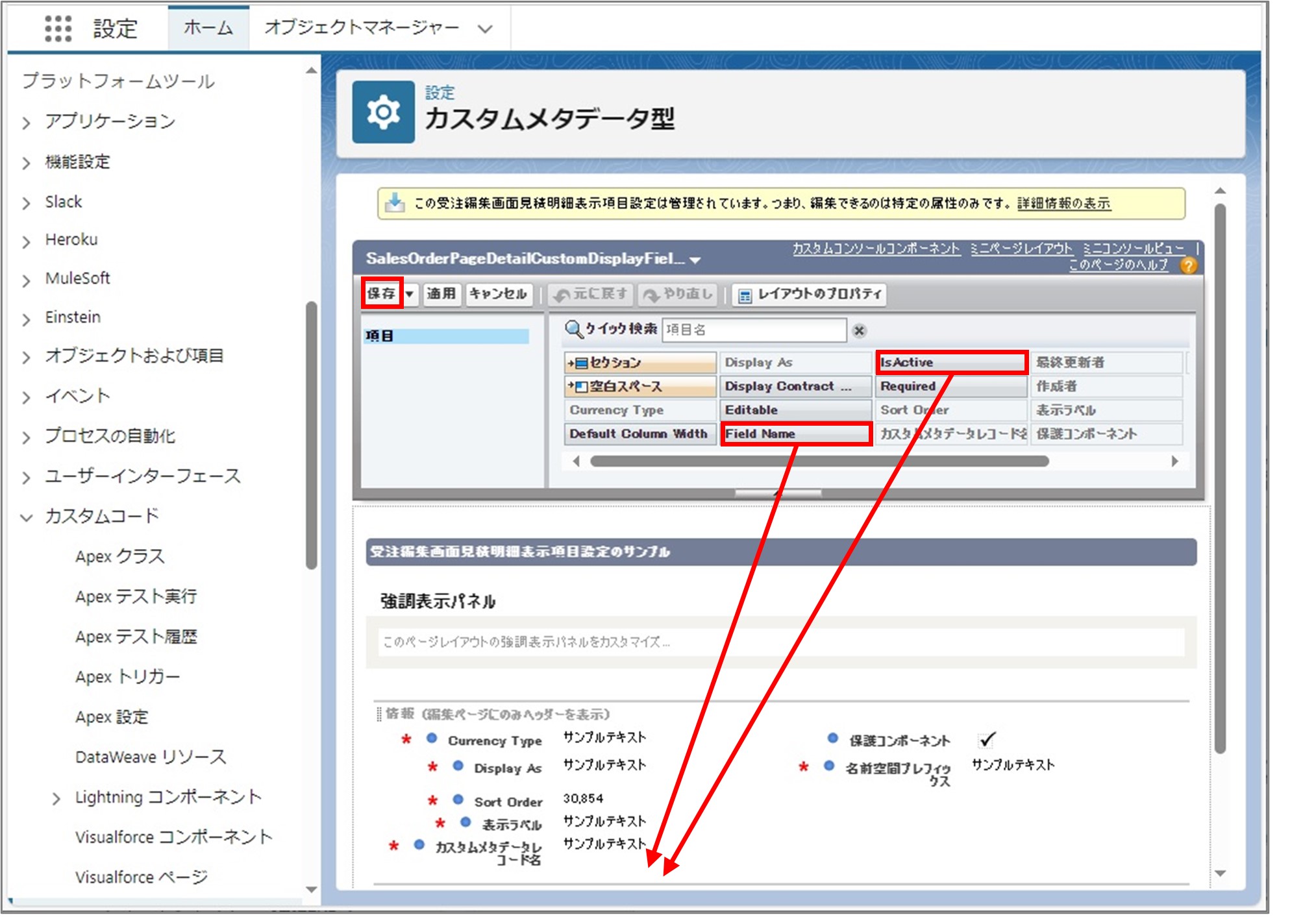1316x917 pixels.
Task: Click the palette collapse handle
Action: [x=778, y=493]
